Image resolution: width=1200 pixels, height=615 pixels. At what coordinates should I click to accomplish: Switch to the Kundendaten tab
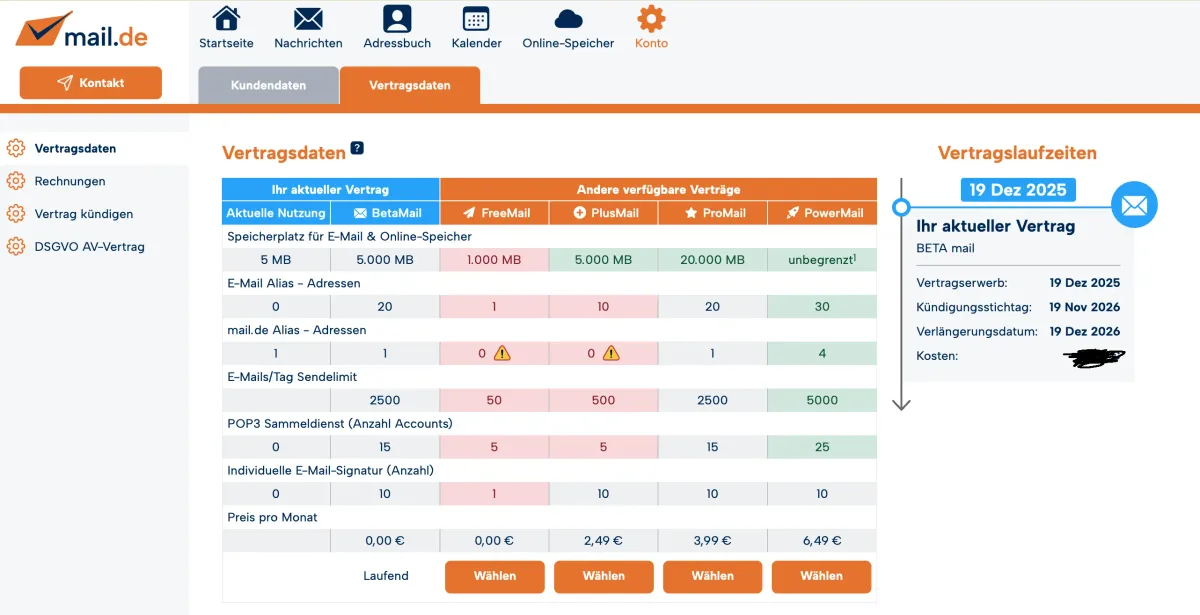pos(268,85)
